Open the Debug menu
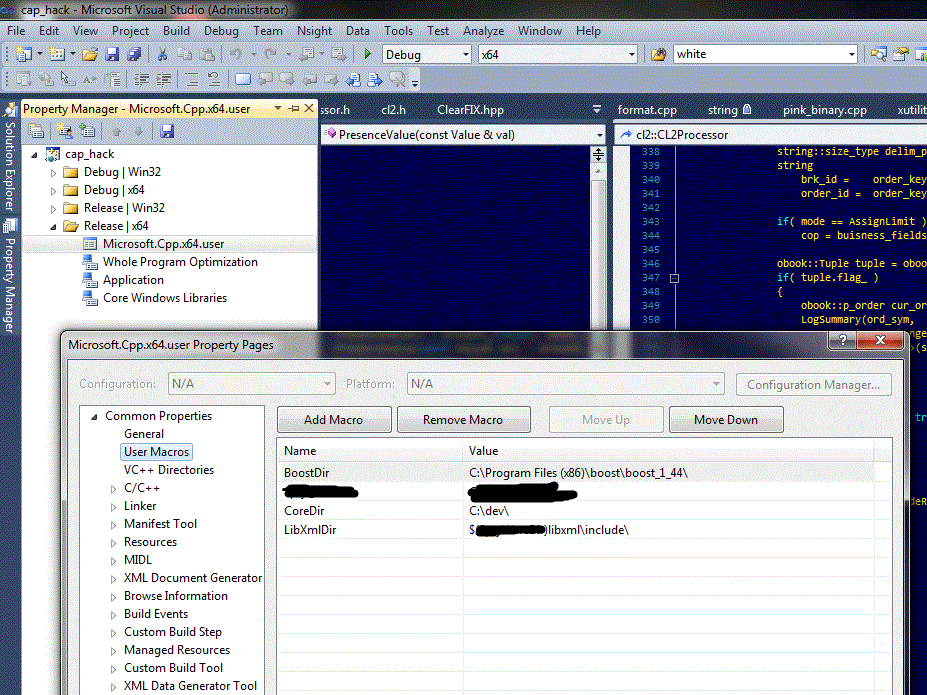This screenshot has width=927, height=695. [x=221, y=31]
